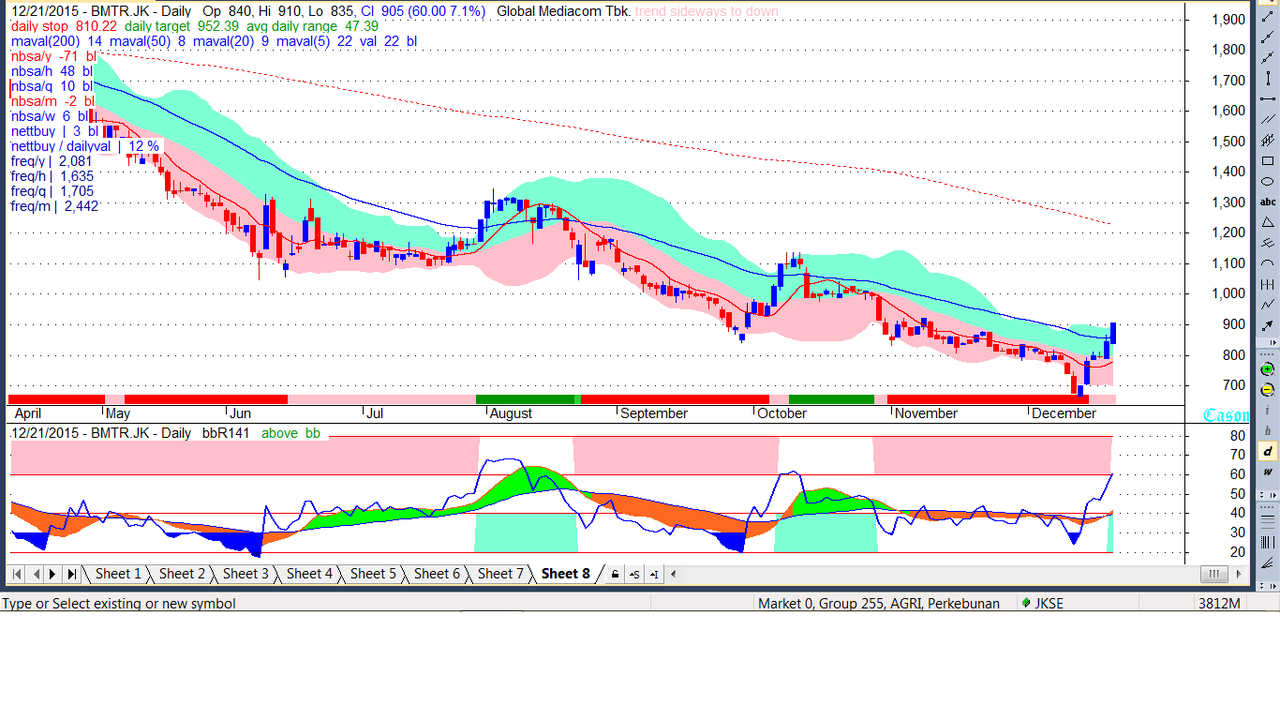Click the 'nettbuy / dailyval | 12 %' label

click(x=85, y=146)
